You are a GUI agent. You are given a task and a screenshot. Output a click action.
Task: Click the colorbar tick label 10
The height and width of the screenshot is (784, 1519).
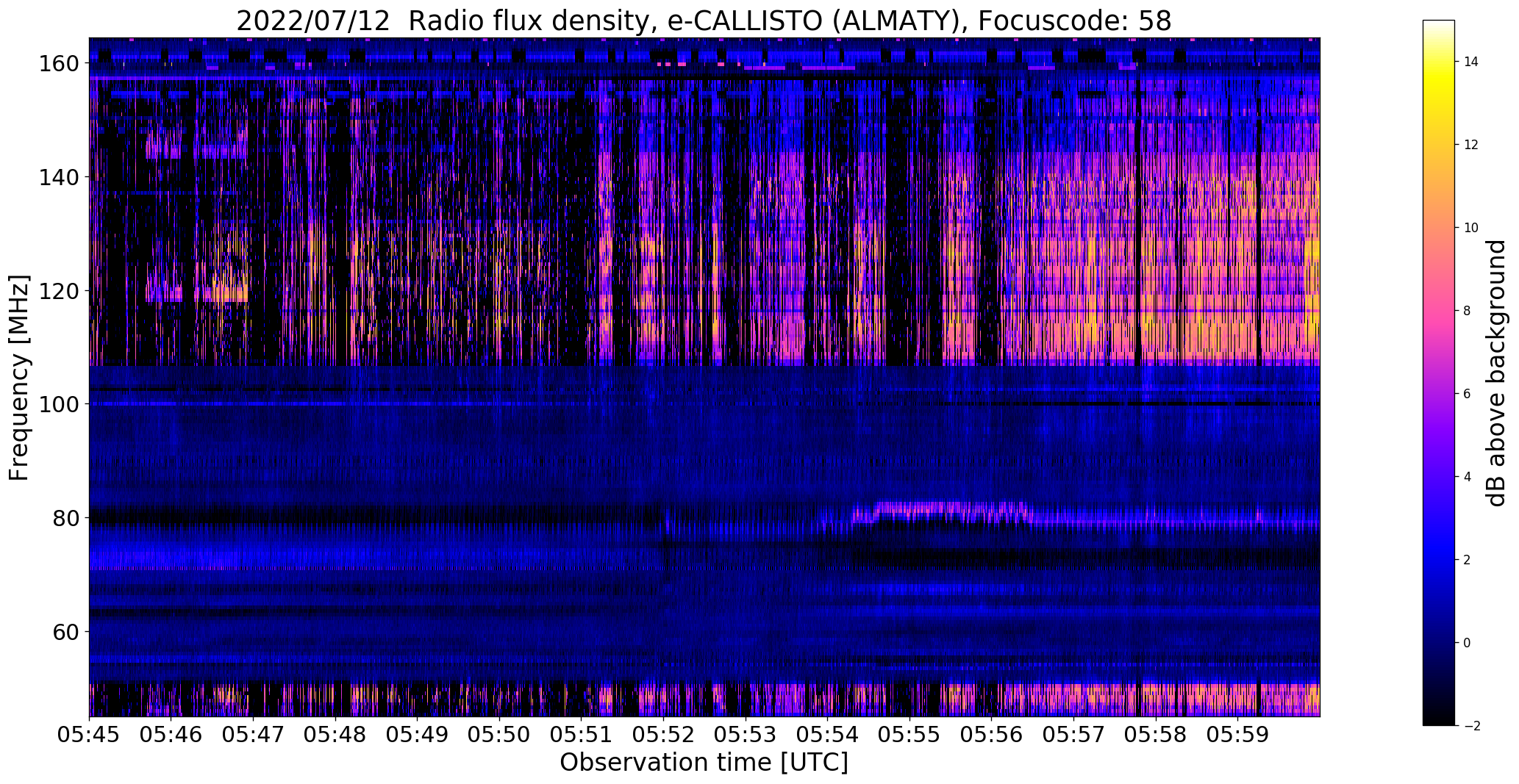click(1471, 228)
